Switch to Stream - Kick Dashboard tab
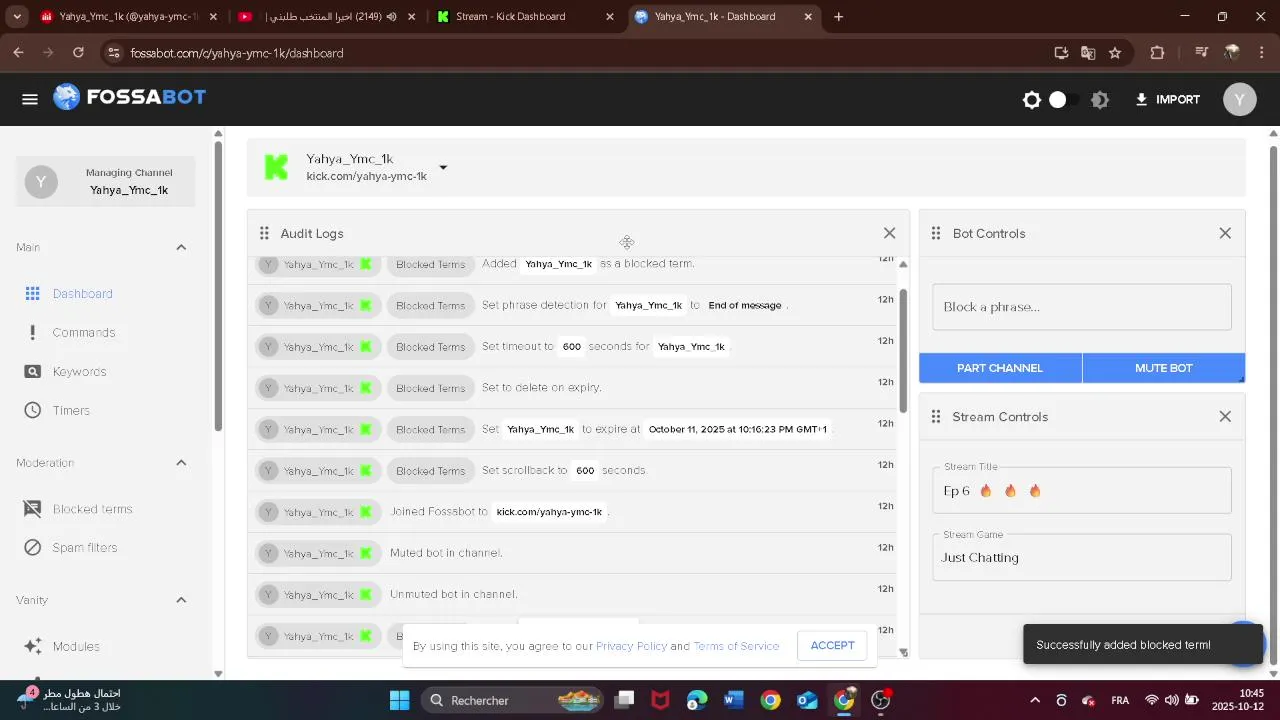The height and width of the screenshot is (720, 1280). 525,17
